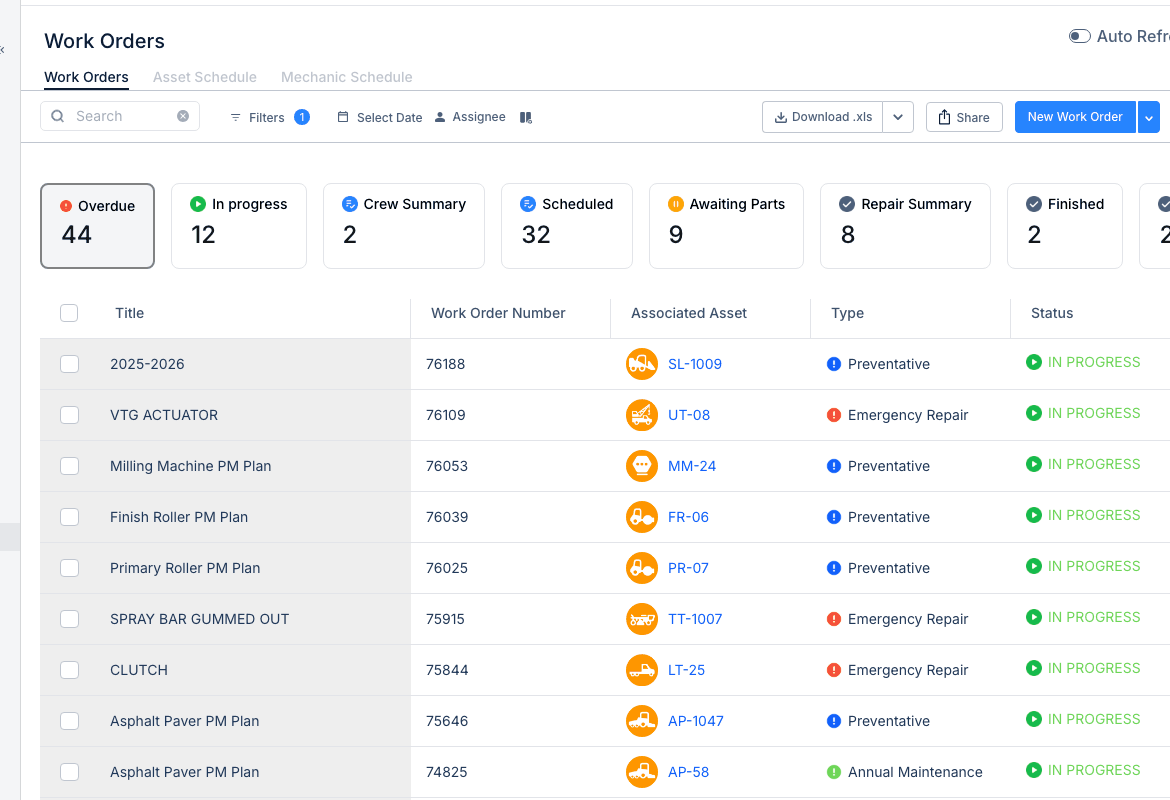The image size is (1170, 800).
Task: Click the column settings icon beside Assignee
Action: coord(525,117)
